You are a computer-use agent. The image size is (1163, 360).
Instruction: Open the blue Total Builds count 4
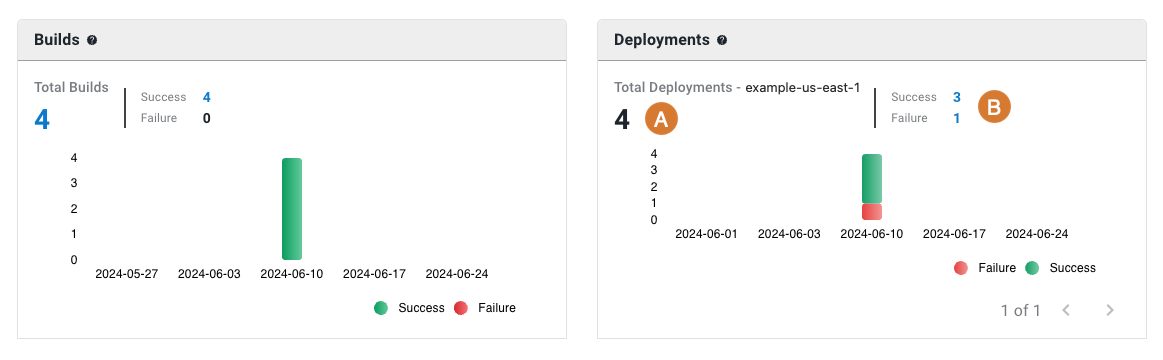click(42, 120)
